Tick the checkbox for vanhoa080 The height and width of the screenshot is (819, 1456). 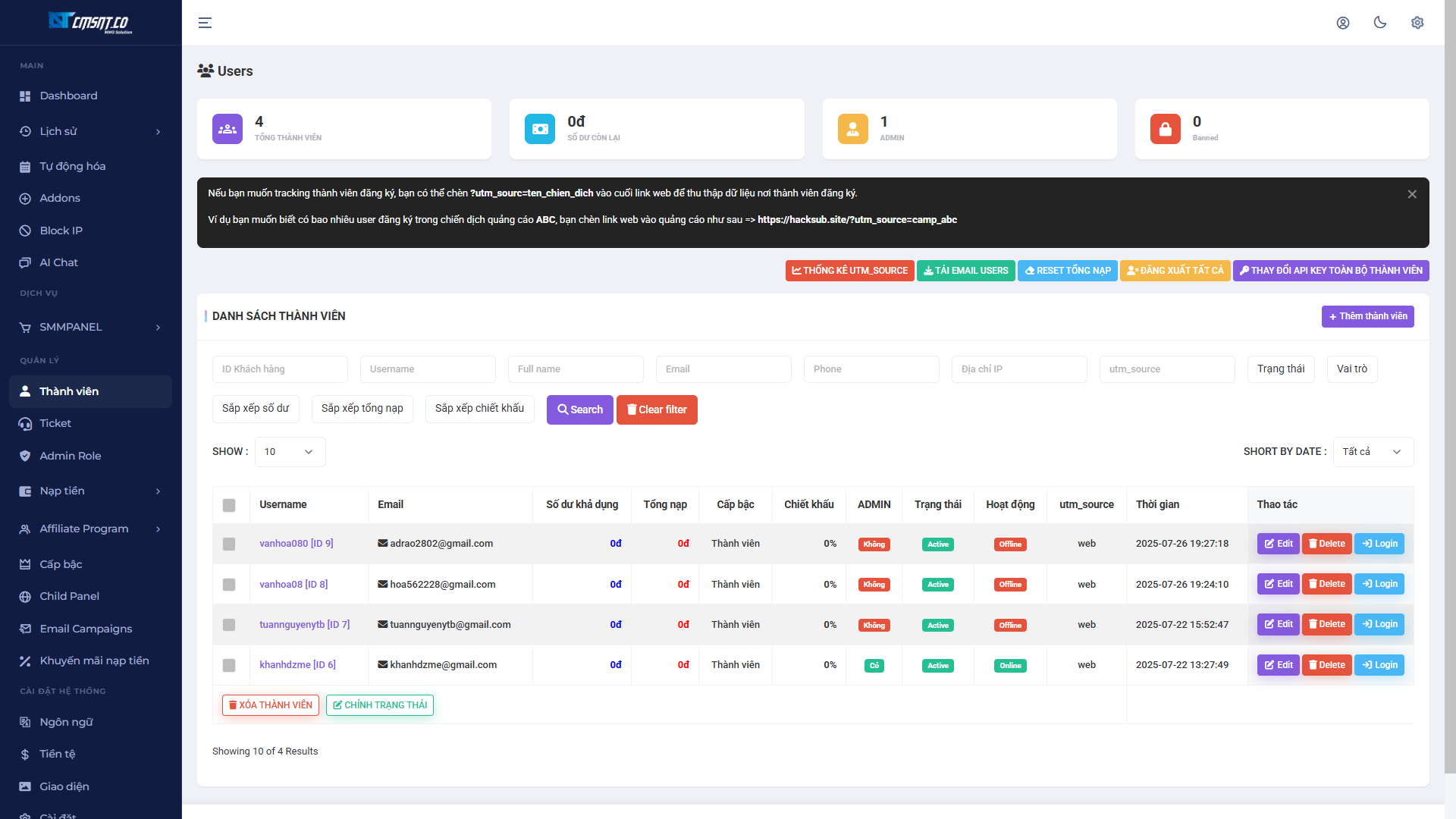tap(229, 544)
